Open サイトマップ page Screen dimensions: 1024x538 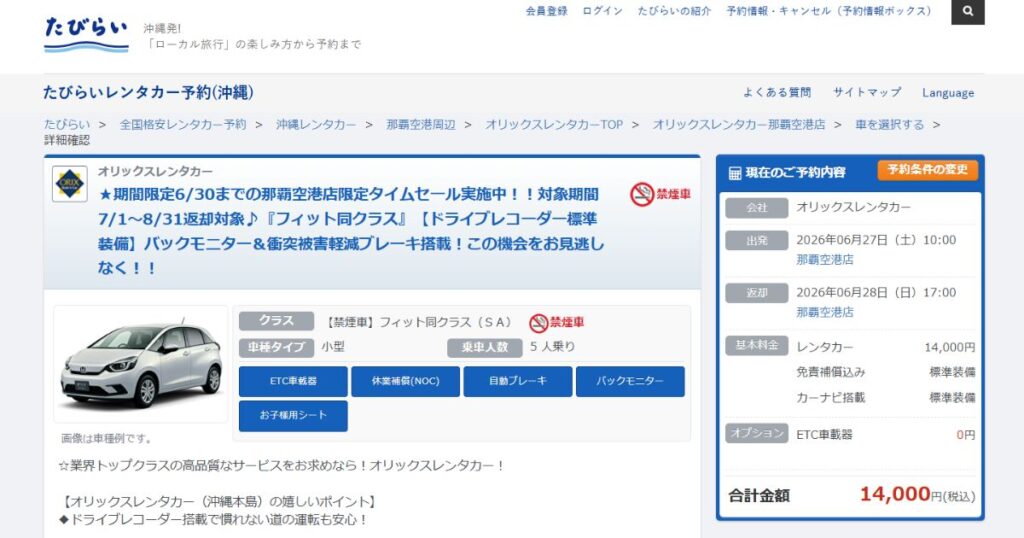pyautogui.click(x=867, y=93)
